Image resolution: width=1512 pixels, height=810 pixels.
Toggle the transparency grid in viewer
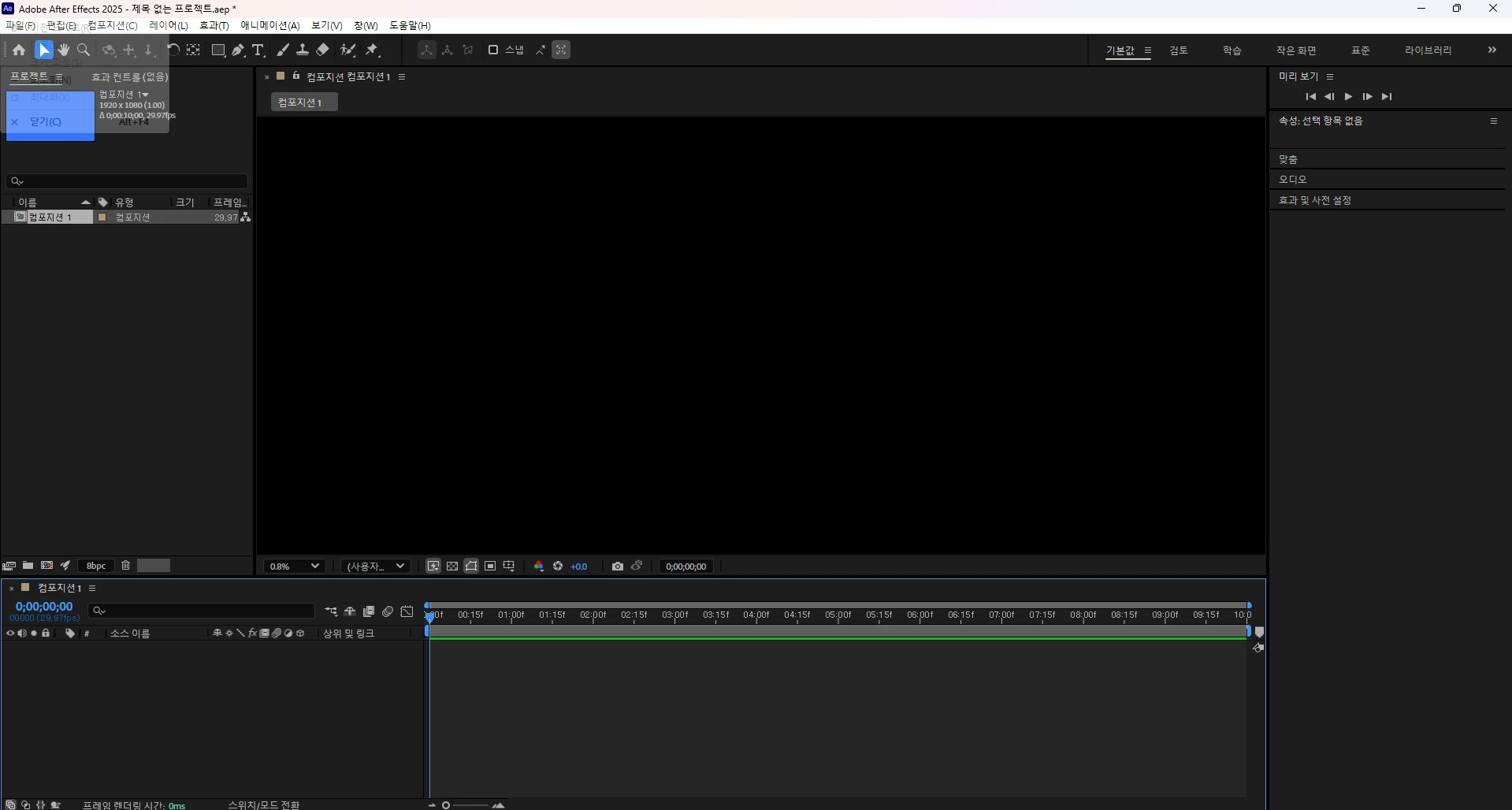(452, 567)
